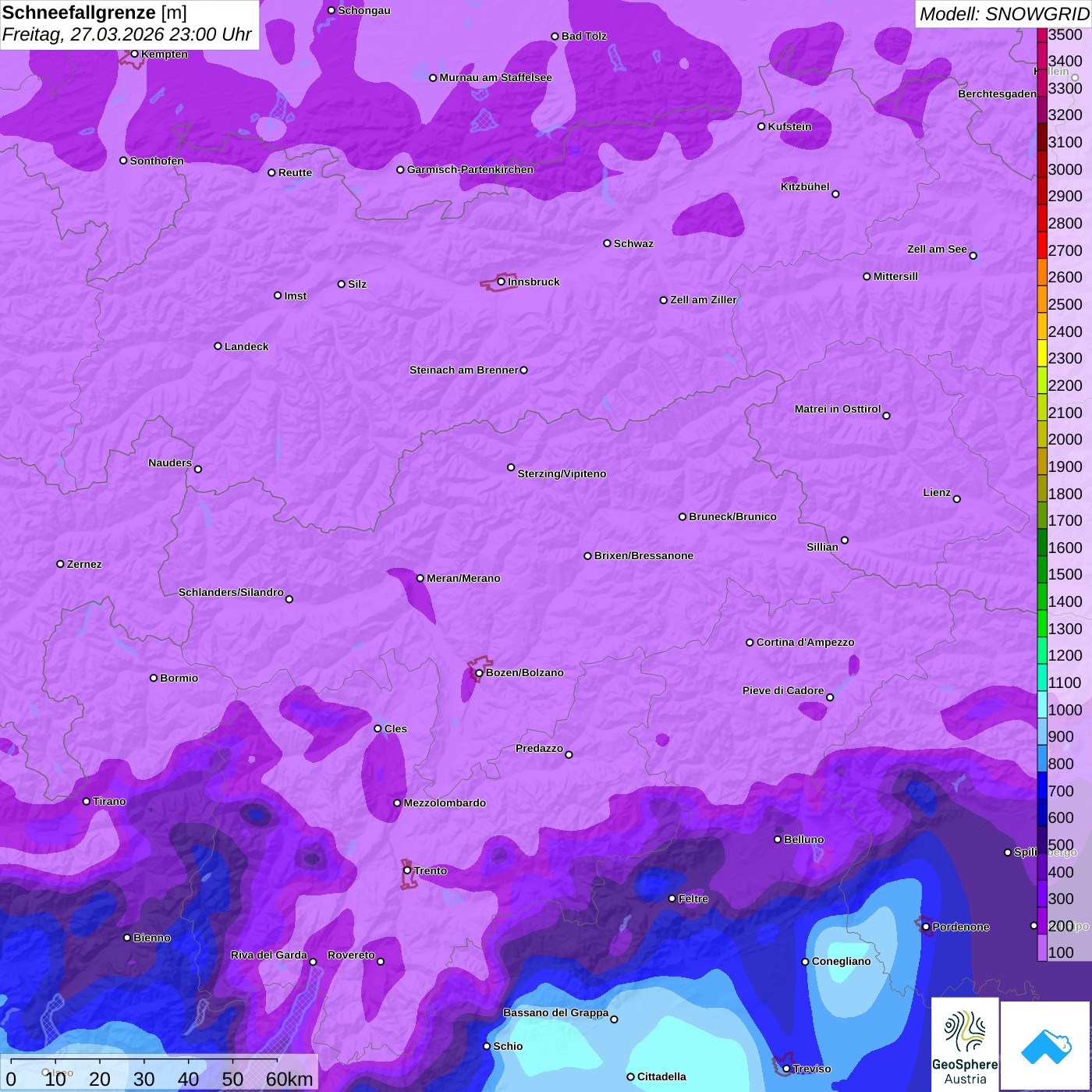Click the Brixen/Bressanone label
The width and height of the screenshot is (1092, 1092).
click(644, 555)
